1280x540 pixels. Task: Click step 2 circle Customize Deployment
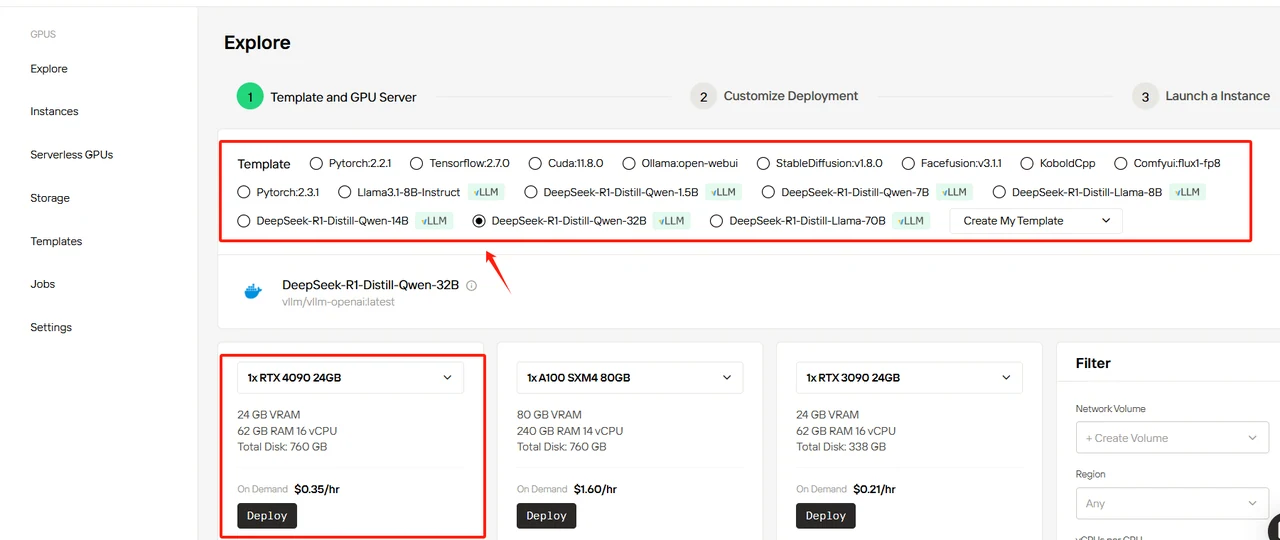click(x=703, y=96)
